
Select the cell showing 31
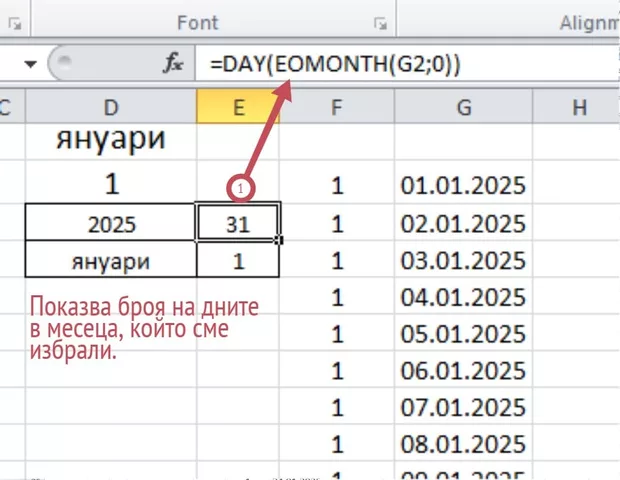tap(238, 222)
